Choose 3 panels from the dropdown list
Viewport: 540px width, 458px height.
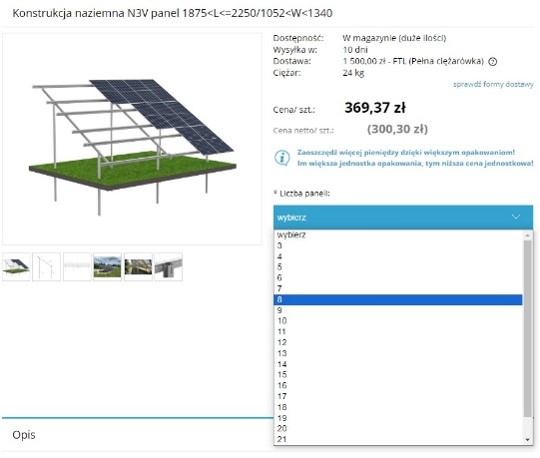coord(398,246)
